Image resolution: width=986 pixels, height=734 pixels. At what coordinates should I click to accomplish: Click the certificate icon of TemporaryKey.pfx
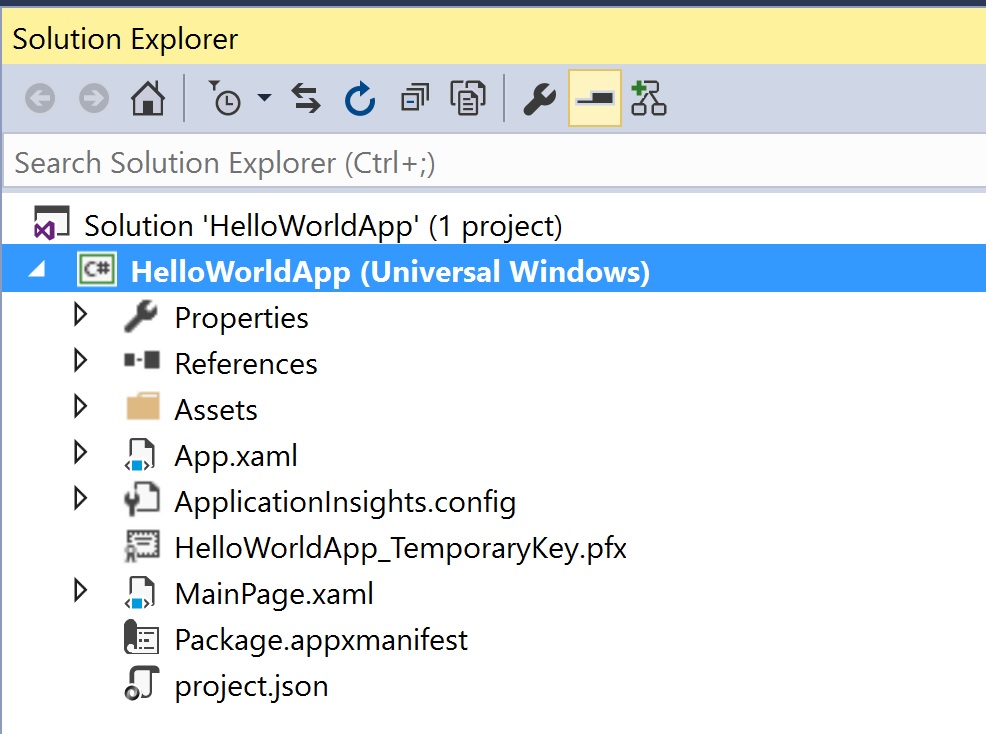[142, 546]
